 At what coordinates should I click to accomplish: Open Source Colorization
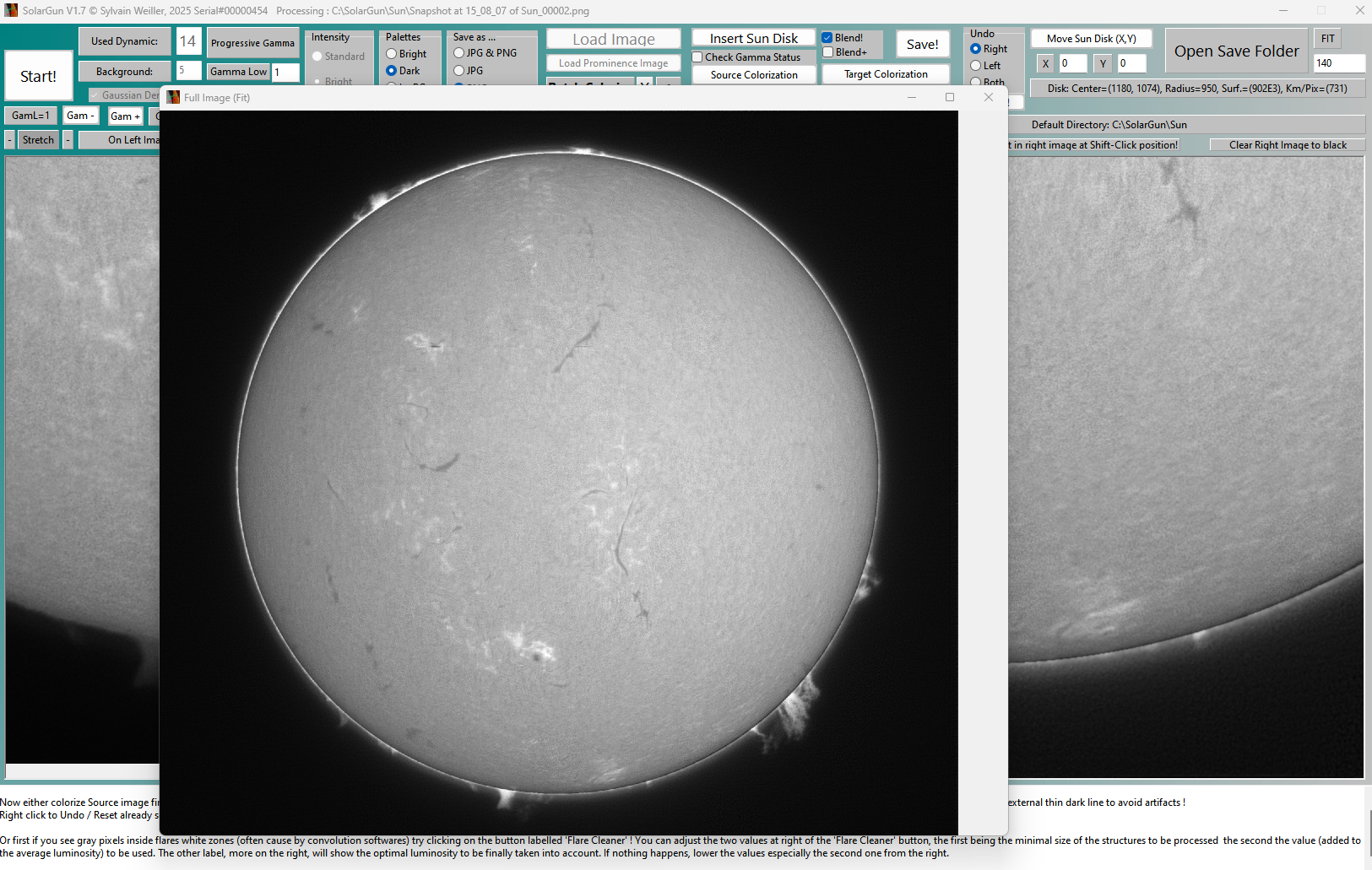tap(754, 75)
